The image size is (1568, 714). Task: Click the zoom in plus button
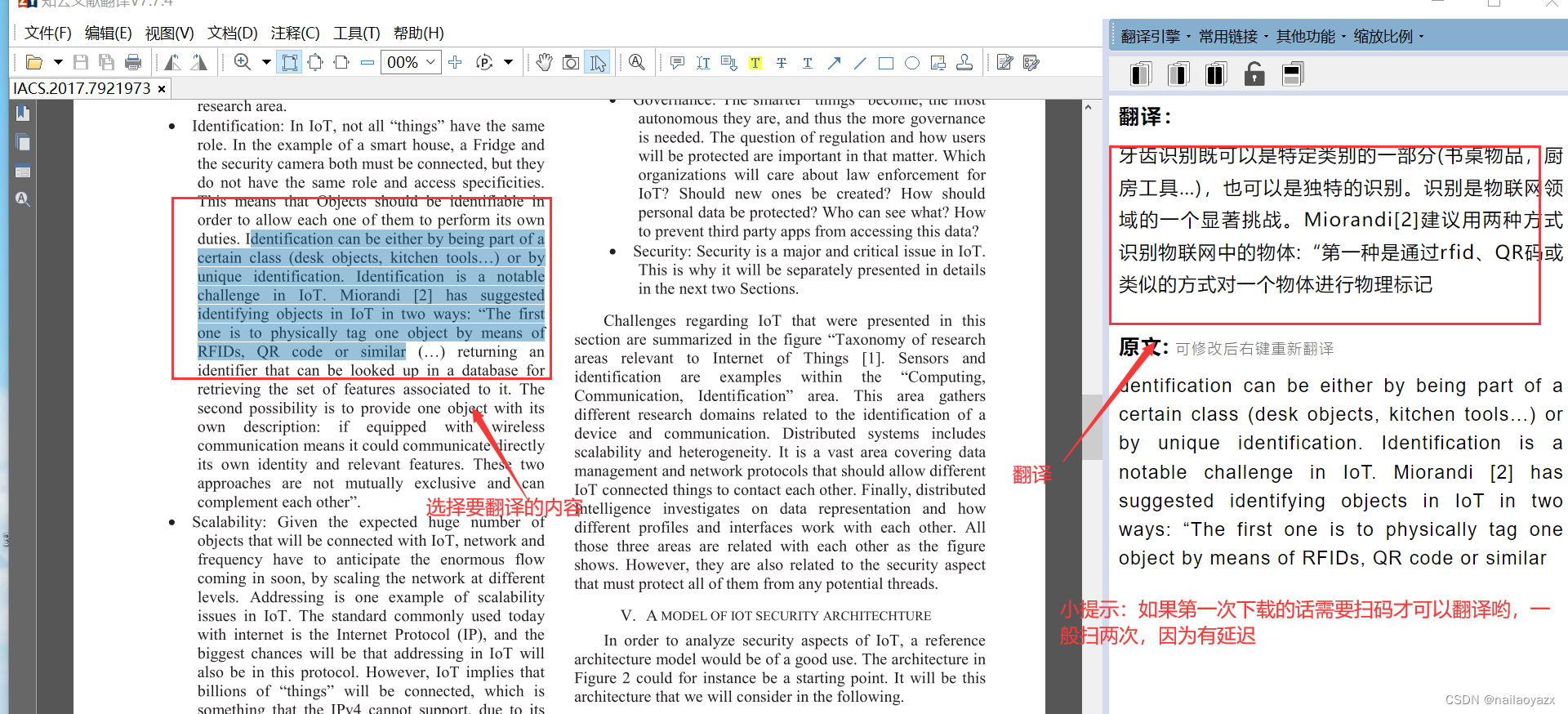(x=456, y=62)
